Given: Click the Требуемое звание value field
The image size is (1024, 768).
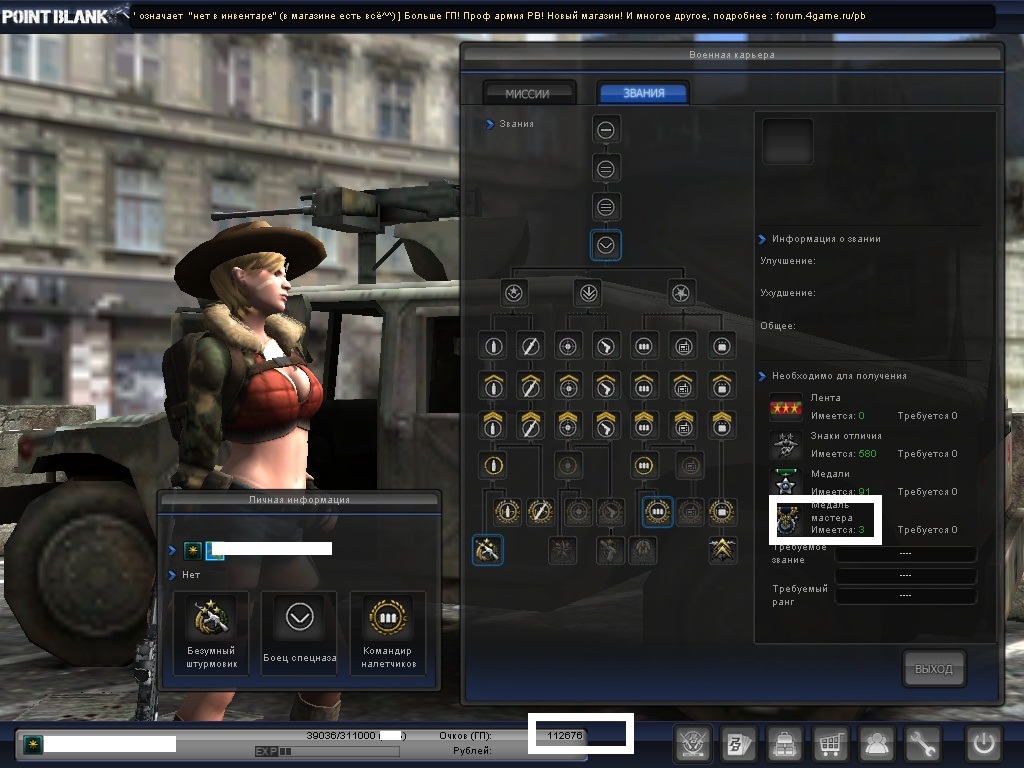Looking at the screenshot, I should point(905,554).
